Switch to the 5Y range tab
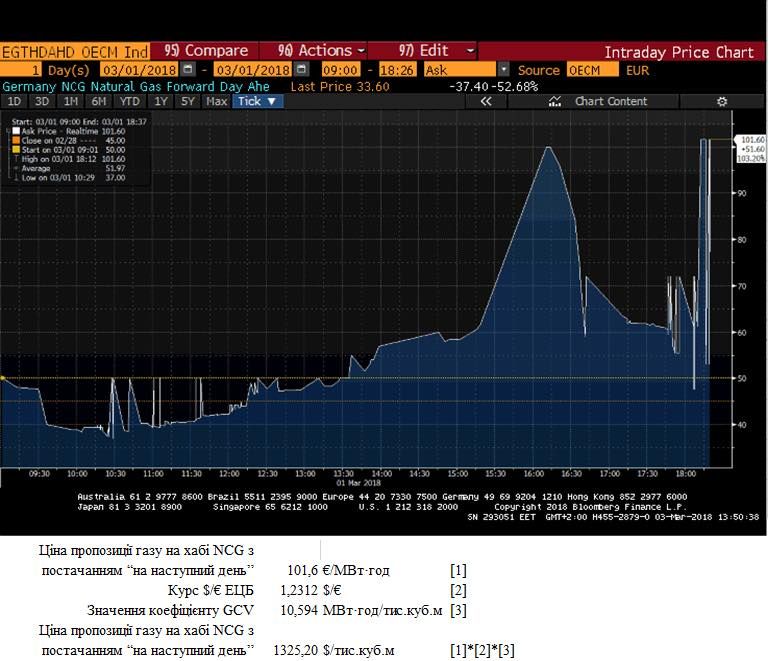The image size is (769, 661). (x=188, y=102)
